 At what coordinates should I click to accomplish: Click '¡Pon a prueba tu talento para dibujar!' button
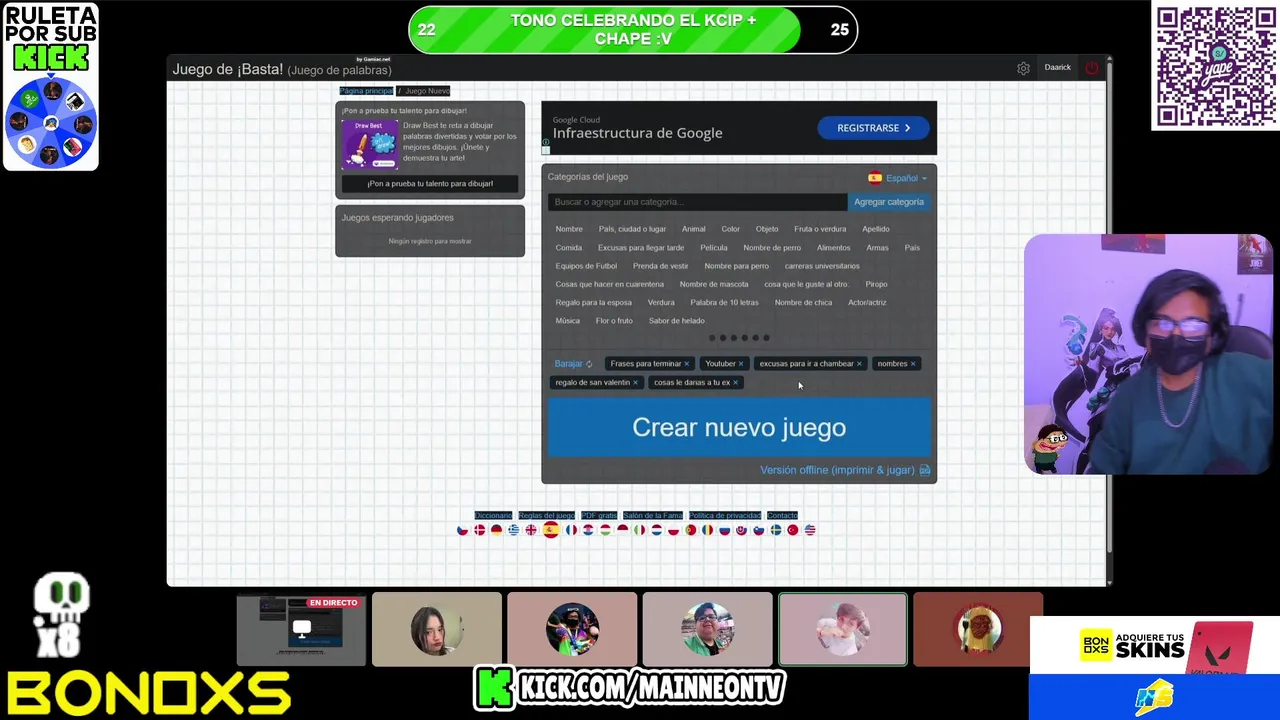pyautogui.click(x=430, y=184)
